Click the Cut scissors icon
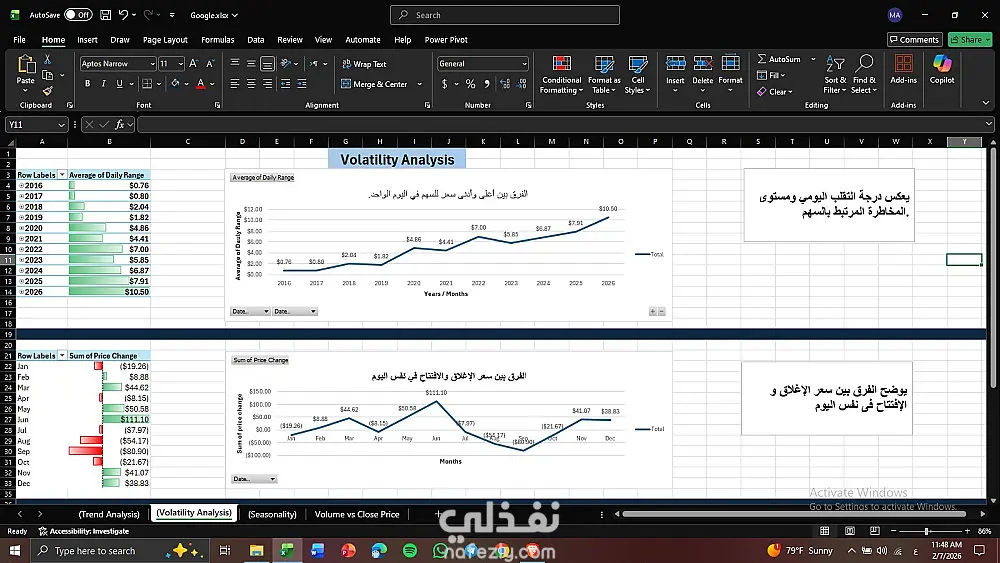 coord(47,59)
